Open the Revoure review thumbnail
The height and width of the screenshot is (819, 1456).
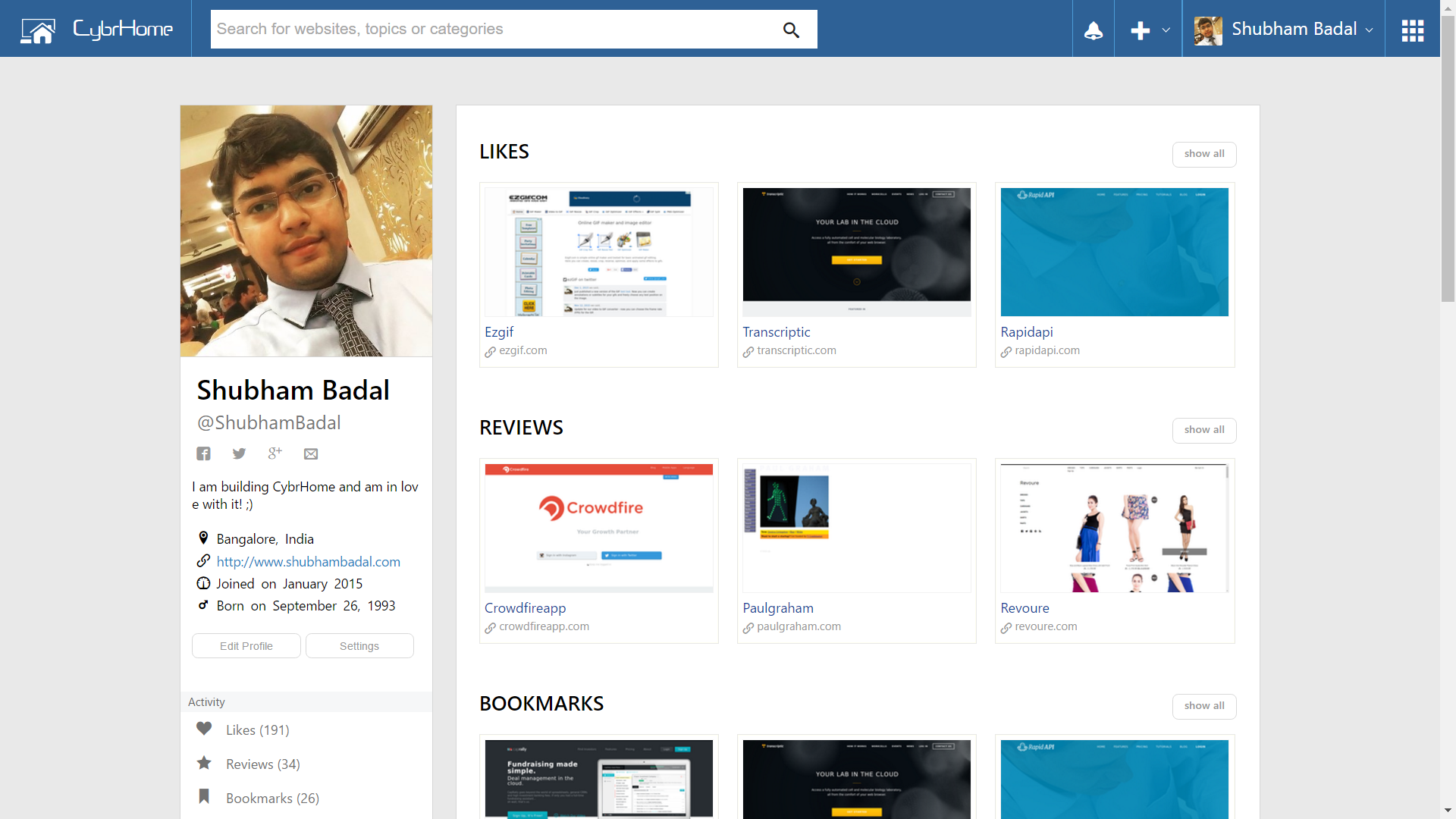1115,528
